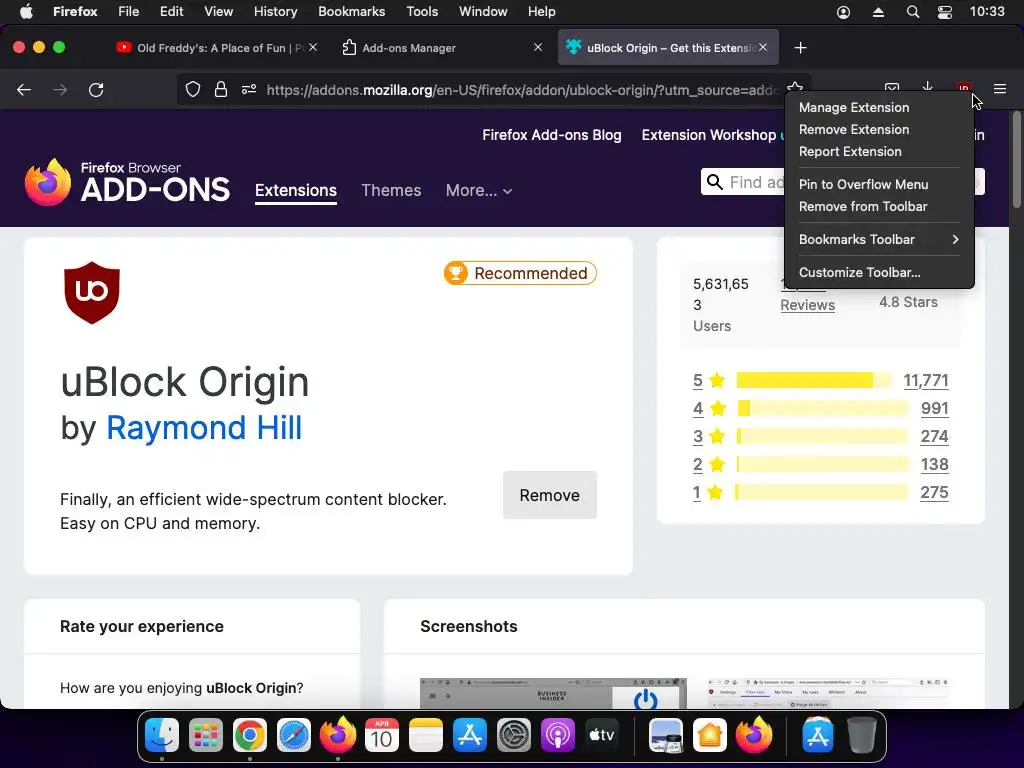Screen dimensions: 1024x768
Task: Open the Bookmarks menu in menu bar
Action: coord(351,12)
